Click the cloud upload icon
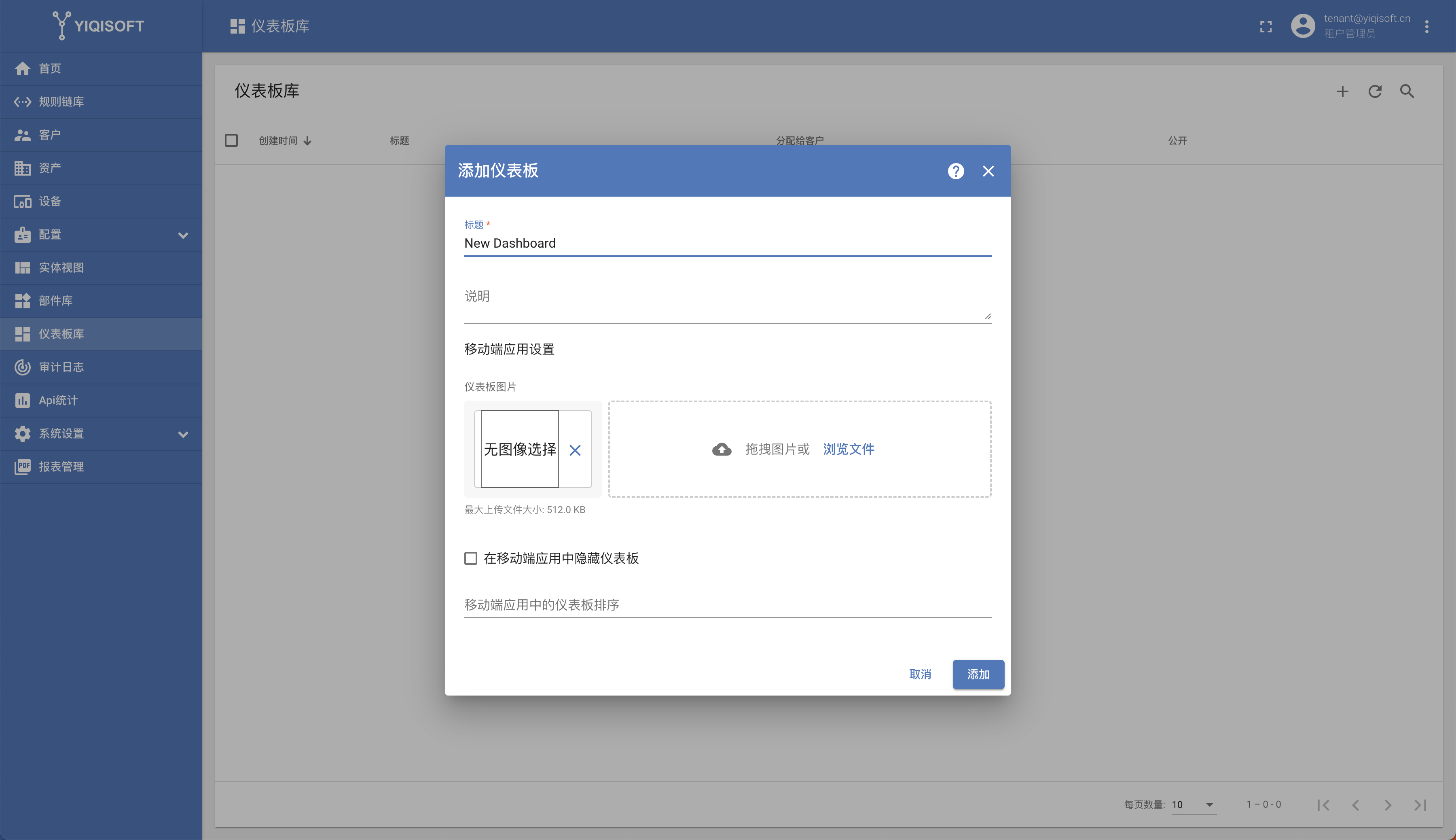The height and width of the screenshot is (840, 1456). 722,450
